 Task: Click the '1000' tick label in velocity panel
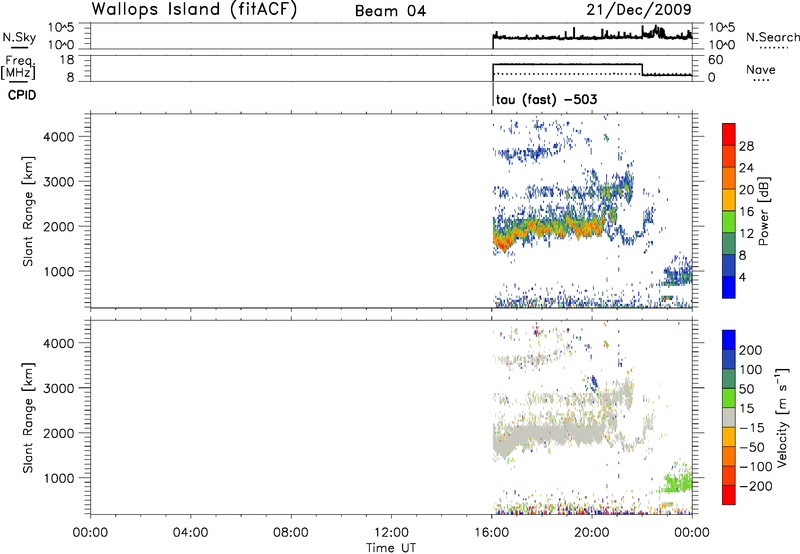pyautogui.click(x=58, y=478)
